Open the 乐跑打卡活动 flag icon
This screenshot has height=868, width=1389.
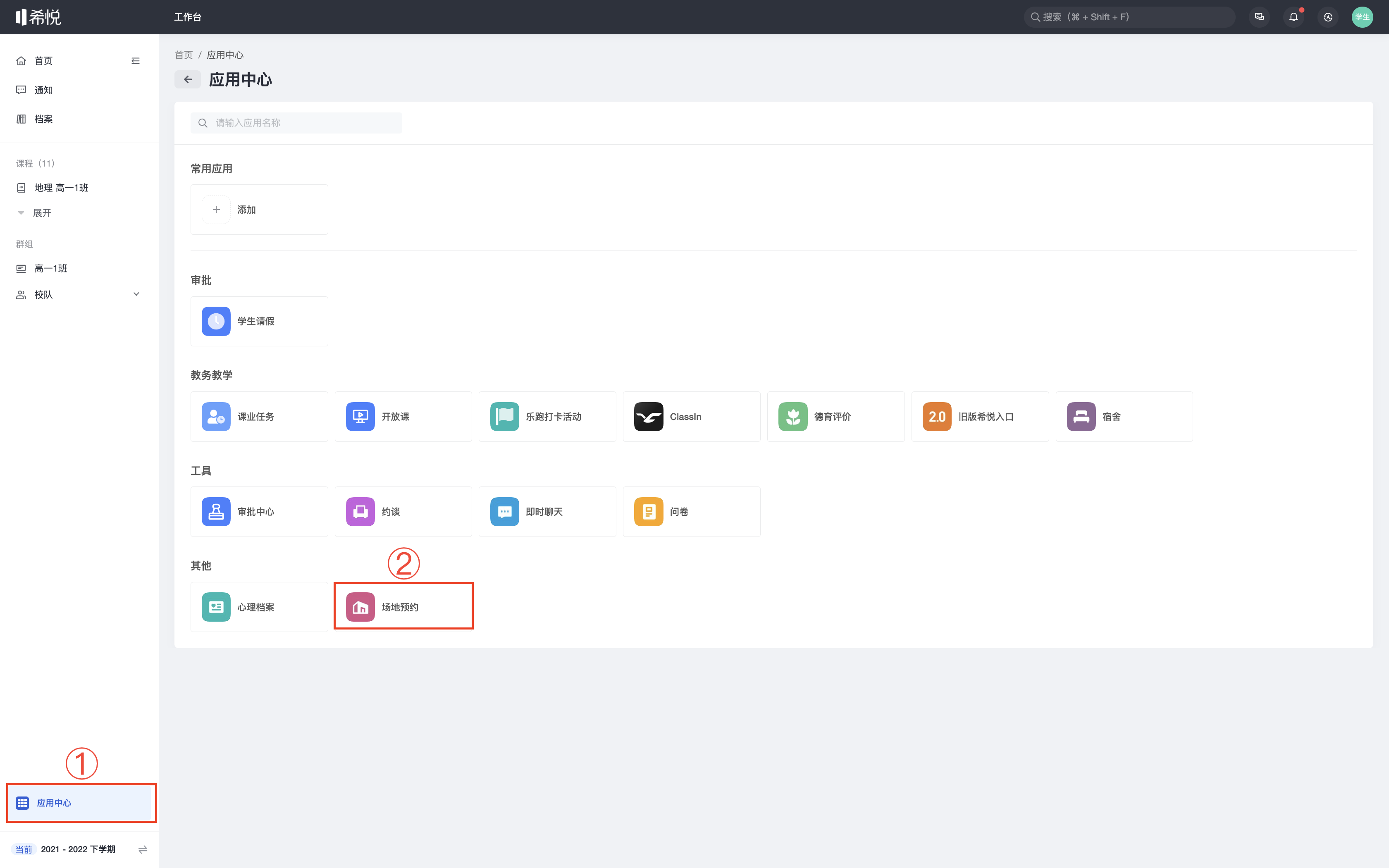coord(504,416)
